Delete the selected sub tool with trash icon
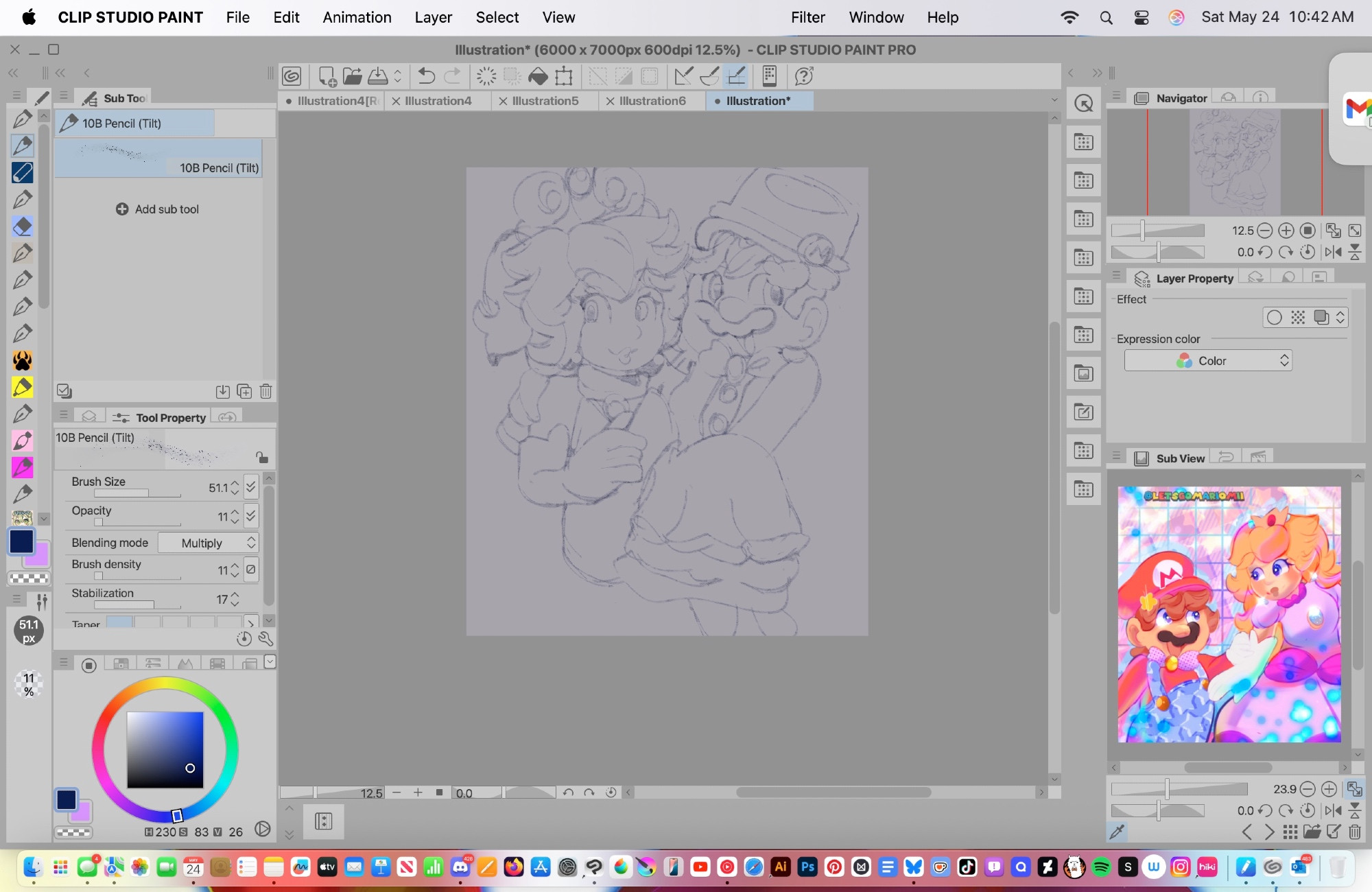Image resolution: width=1372 pixels, height=892 pixels. point(266,391)
